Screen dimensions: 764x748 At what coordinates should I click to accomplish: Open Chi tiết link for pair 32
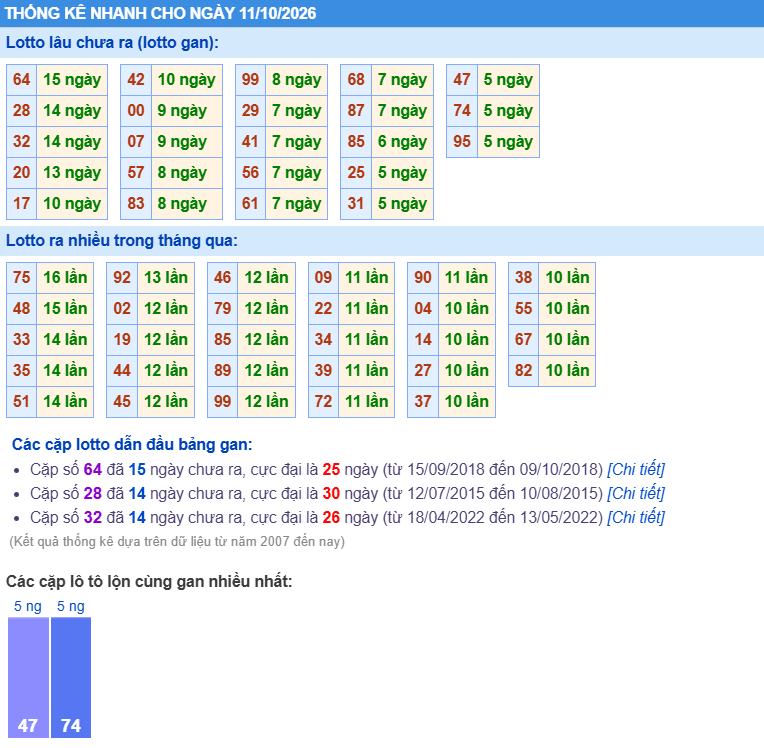(x=635, y=517)
